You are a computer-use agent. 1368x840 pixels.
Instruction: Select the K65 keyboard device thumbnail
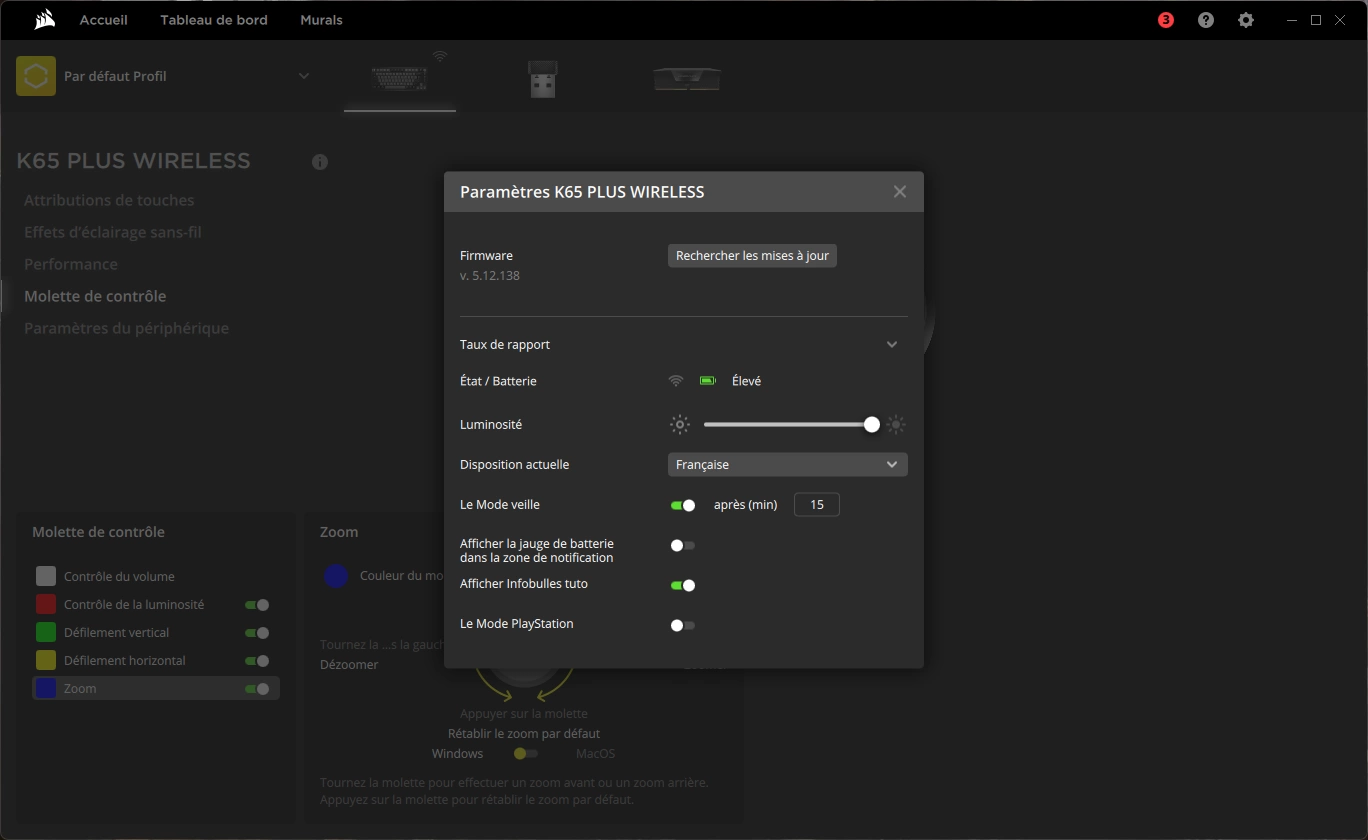click(x=399, y=77)
